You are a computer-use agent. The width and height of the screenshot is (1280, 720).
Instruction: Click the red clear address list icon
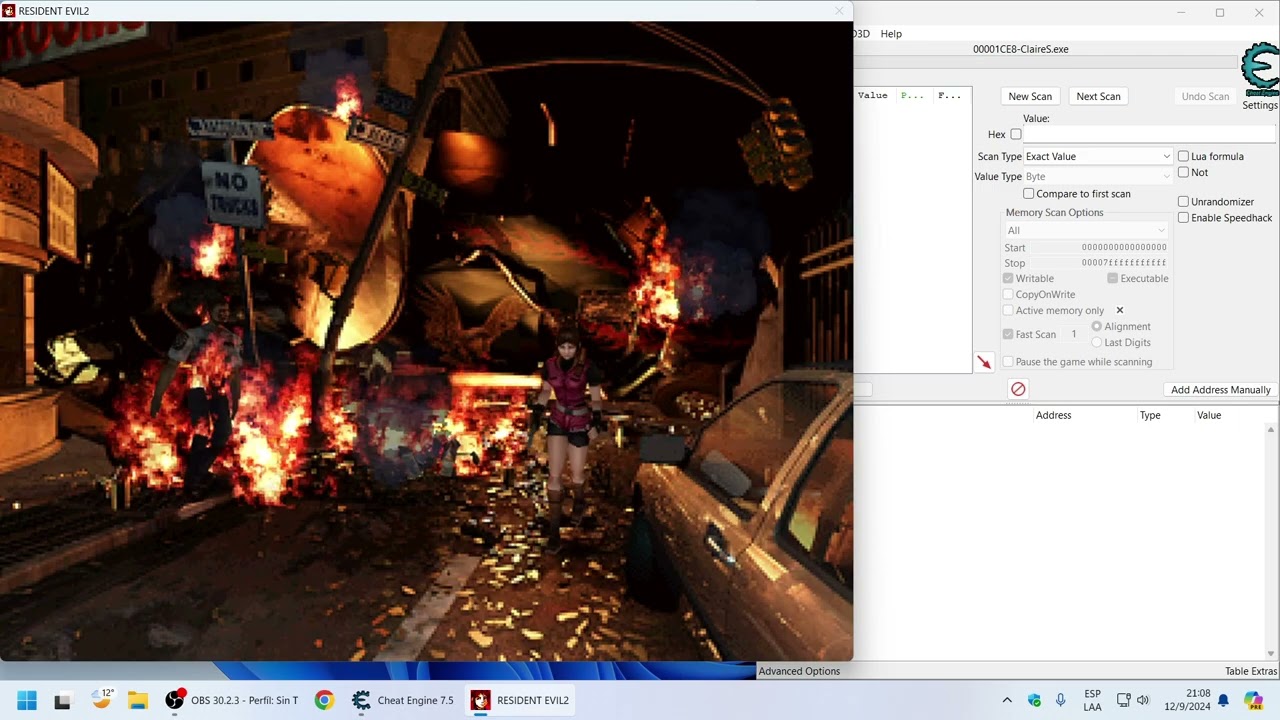[x=1018, y=389]
